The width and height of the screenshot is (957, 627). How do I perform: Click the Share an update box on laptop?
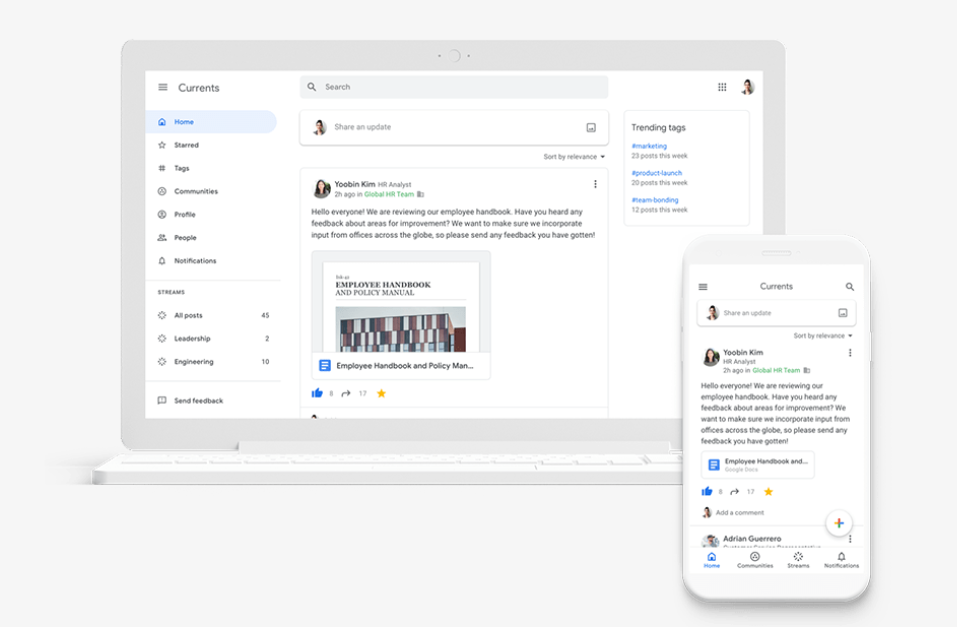(x=453, y=127)
